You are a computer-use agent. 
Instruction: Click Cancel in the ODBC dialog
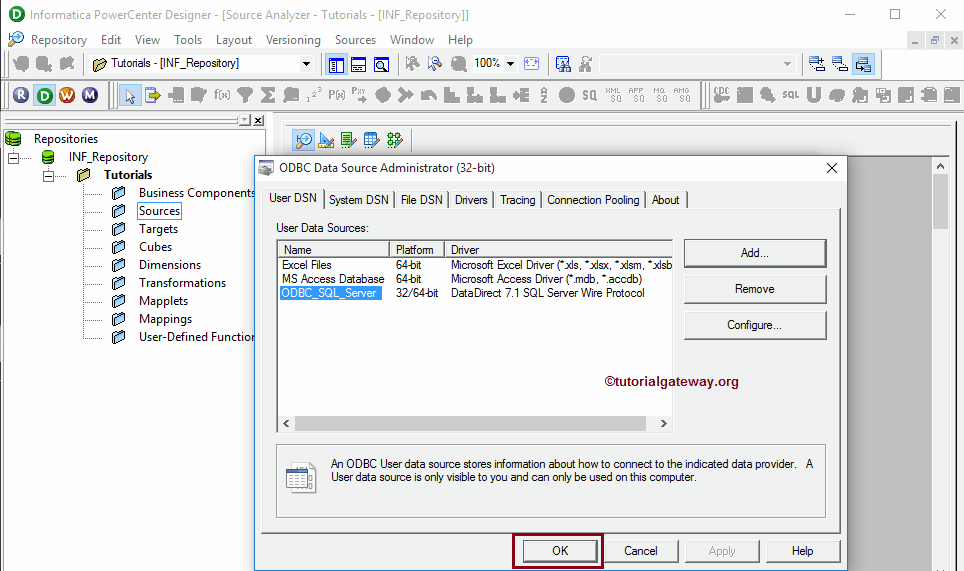pos(641,551)
